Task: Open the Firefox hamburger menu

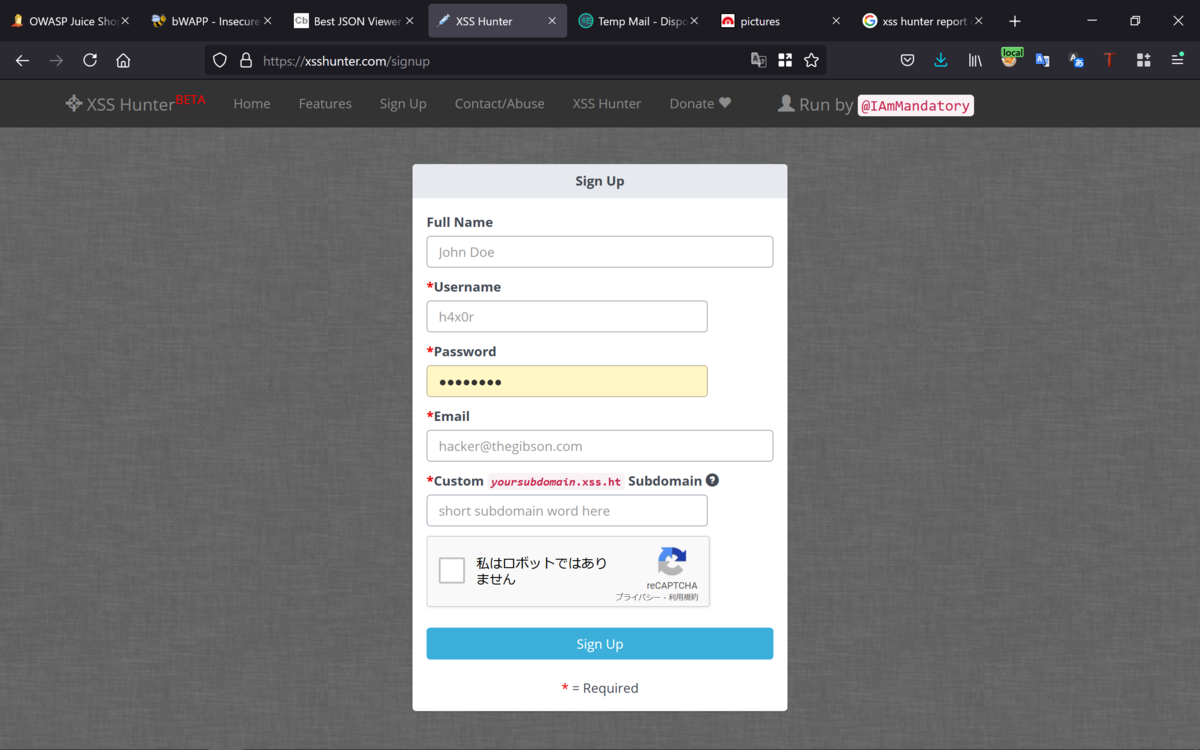Action: click(1177, 60)
